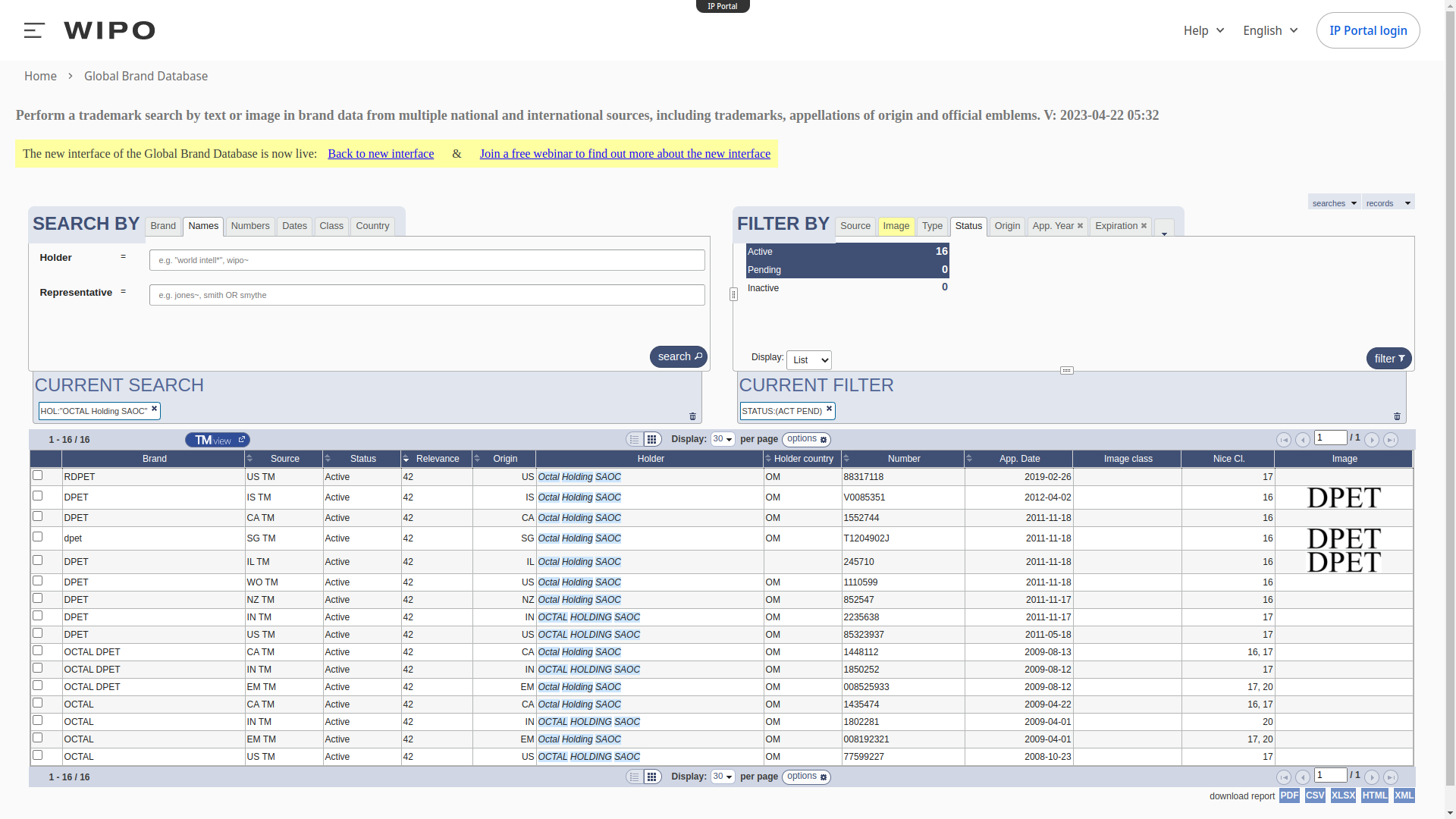Image resolution: width=1456 pixels, height=819 pixels.
Task: Remove HOL:"OCTAL Holding SAOC" search term
Action: (154, 409)
